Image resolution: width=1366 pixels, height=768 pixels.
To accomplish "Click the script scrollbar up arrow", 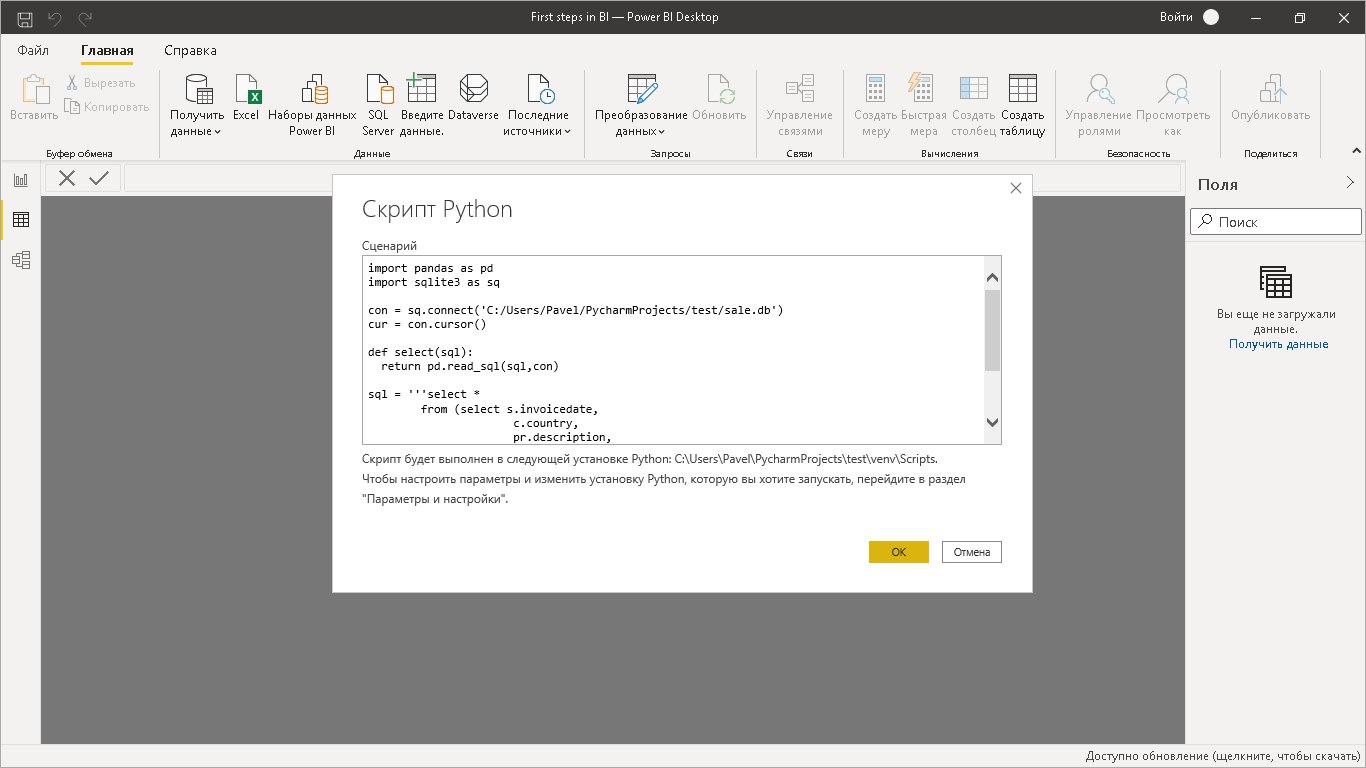I will click(992, 278).
